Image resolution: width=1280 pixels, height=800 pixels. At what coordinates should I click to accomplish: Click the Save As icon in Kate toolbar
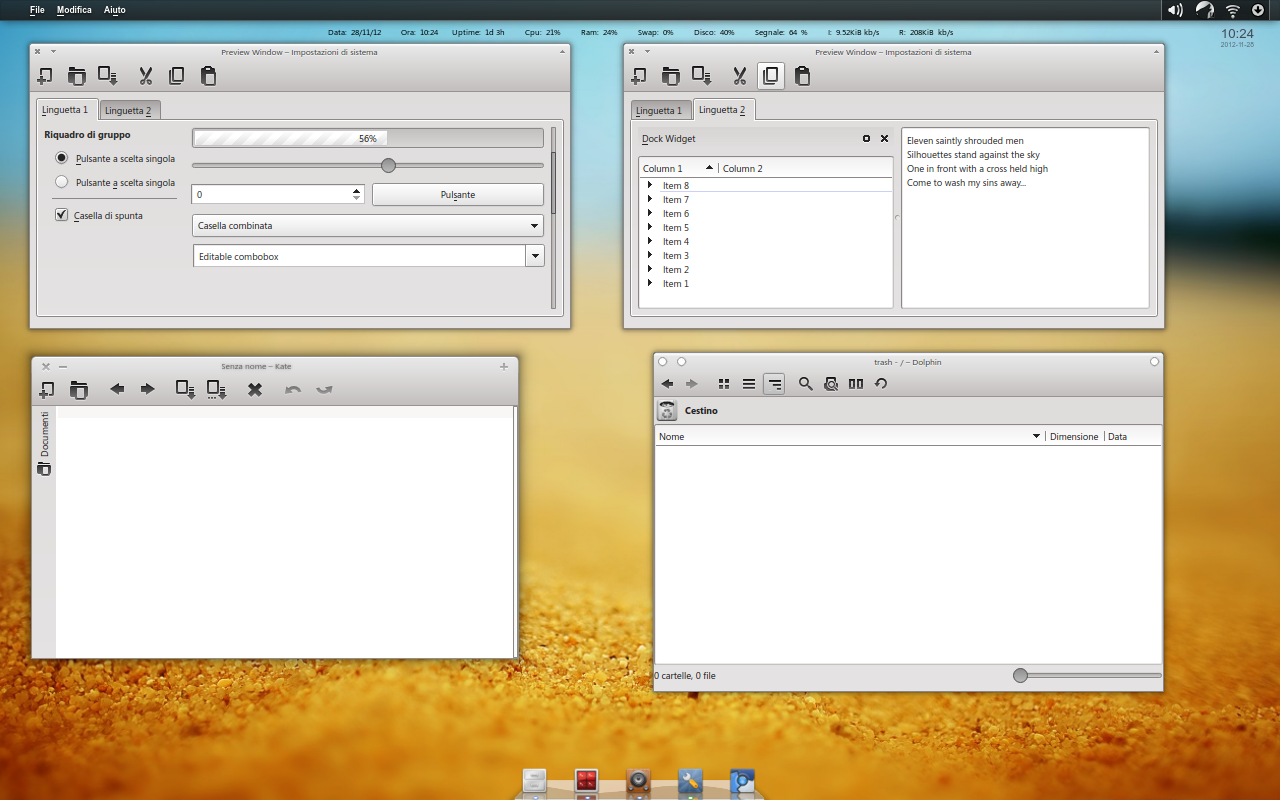pos(217,389)
